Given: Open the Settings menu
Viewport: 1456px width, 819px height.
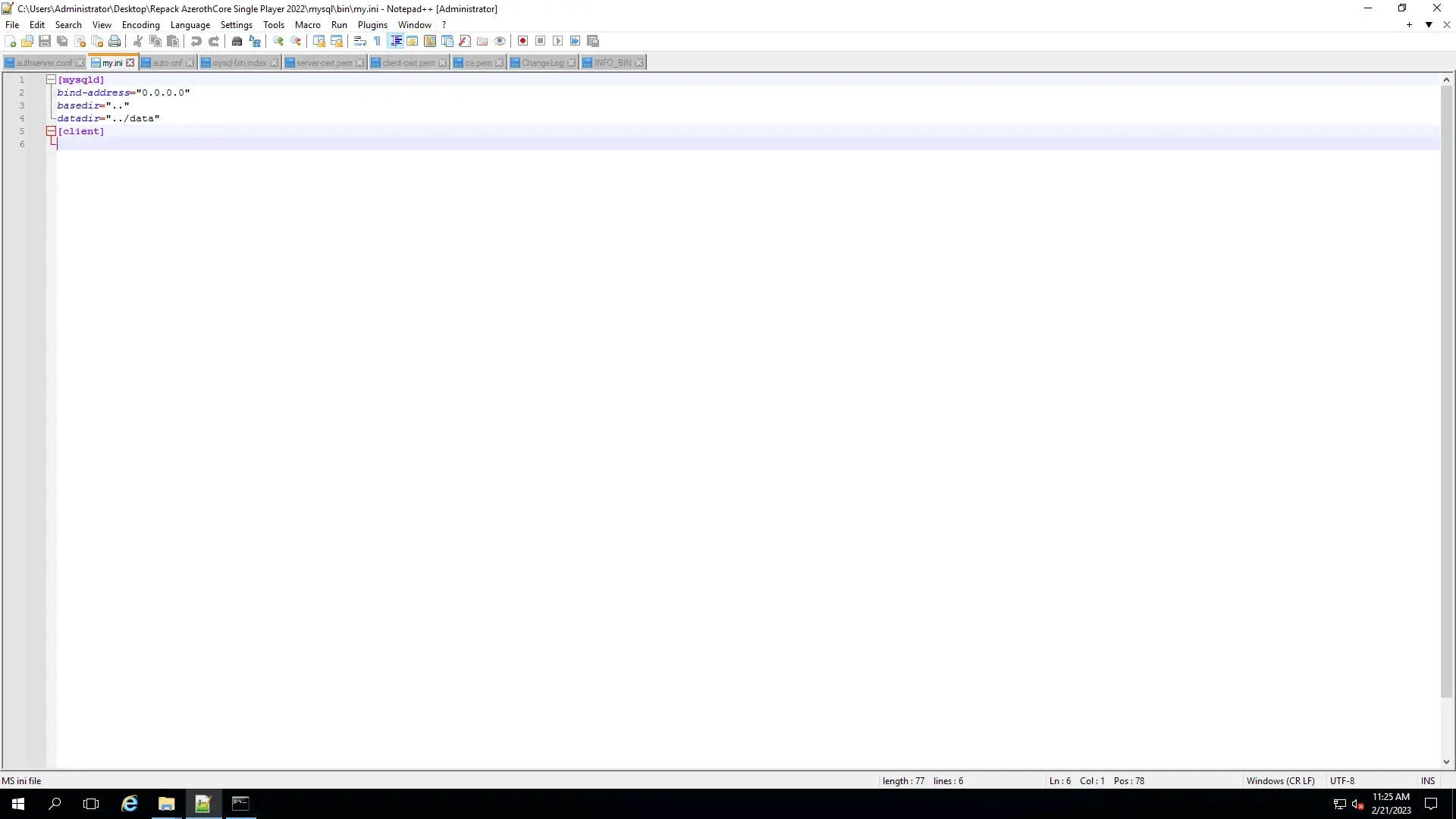Looking at the screenshot, I should click(237, 25).
